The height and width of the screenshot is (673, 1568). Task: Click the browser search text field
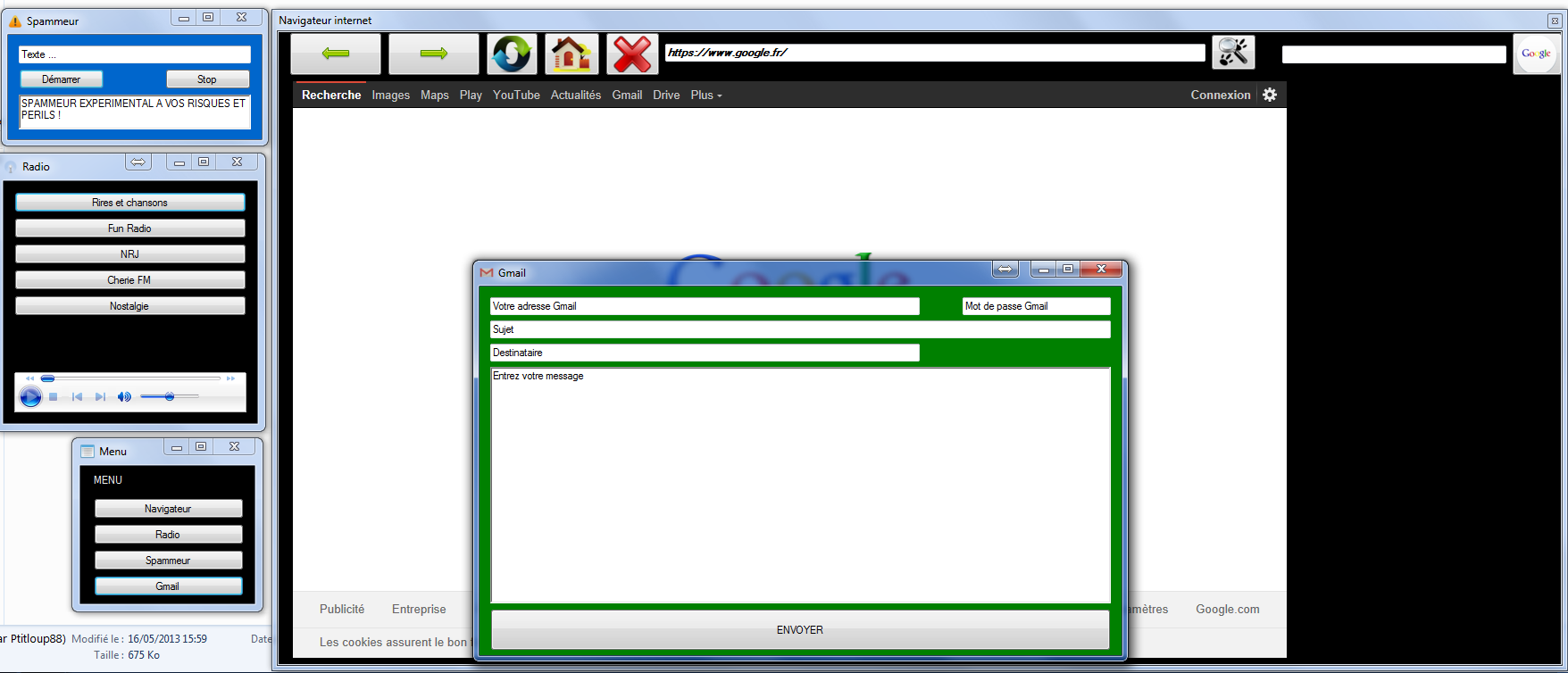coord(1394,54)
